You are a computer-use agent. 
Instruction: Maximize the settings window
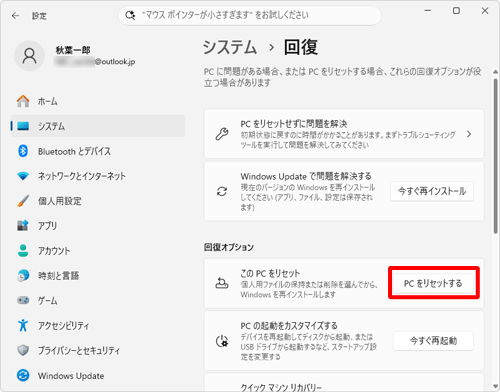tap(456, 11)
